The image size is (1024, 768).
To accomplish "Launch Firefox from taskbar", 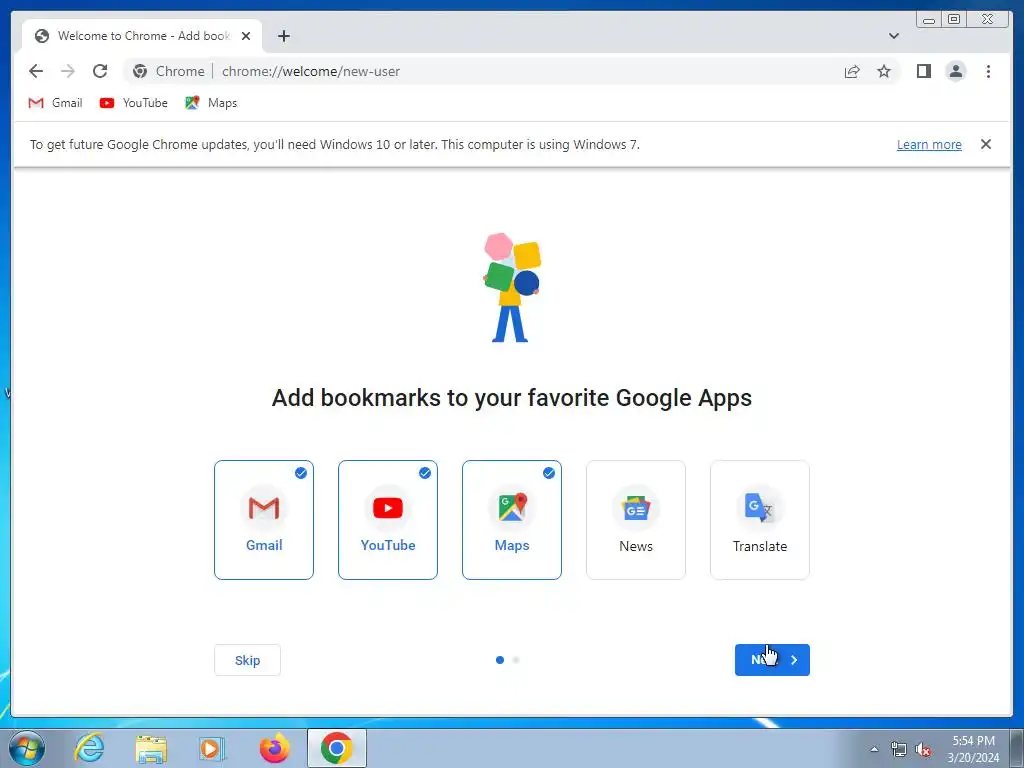I will [274, 748].
